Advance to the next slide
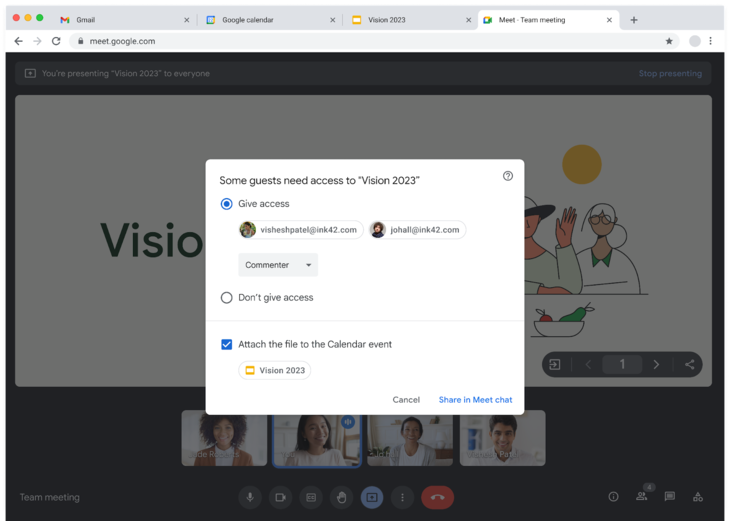Viewport: 729px width, 525px height. [656, 364]
